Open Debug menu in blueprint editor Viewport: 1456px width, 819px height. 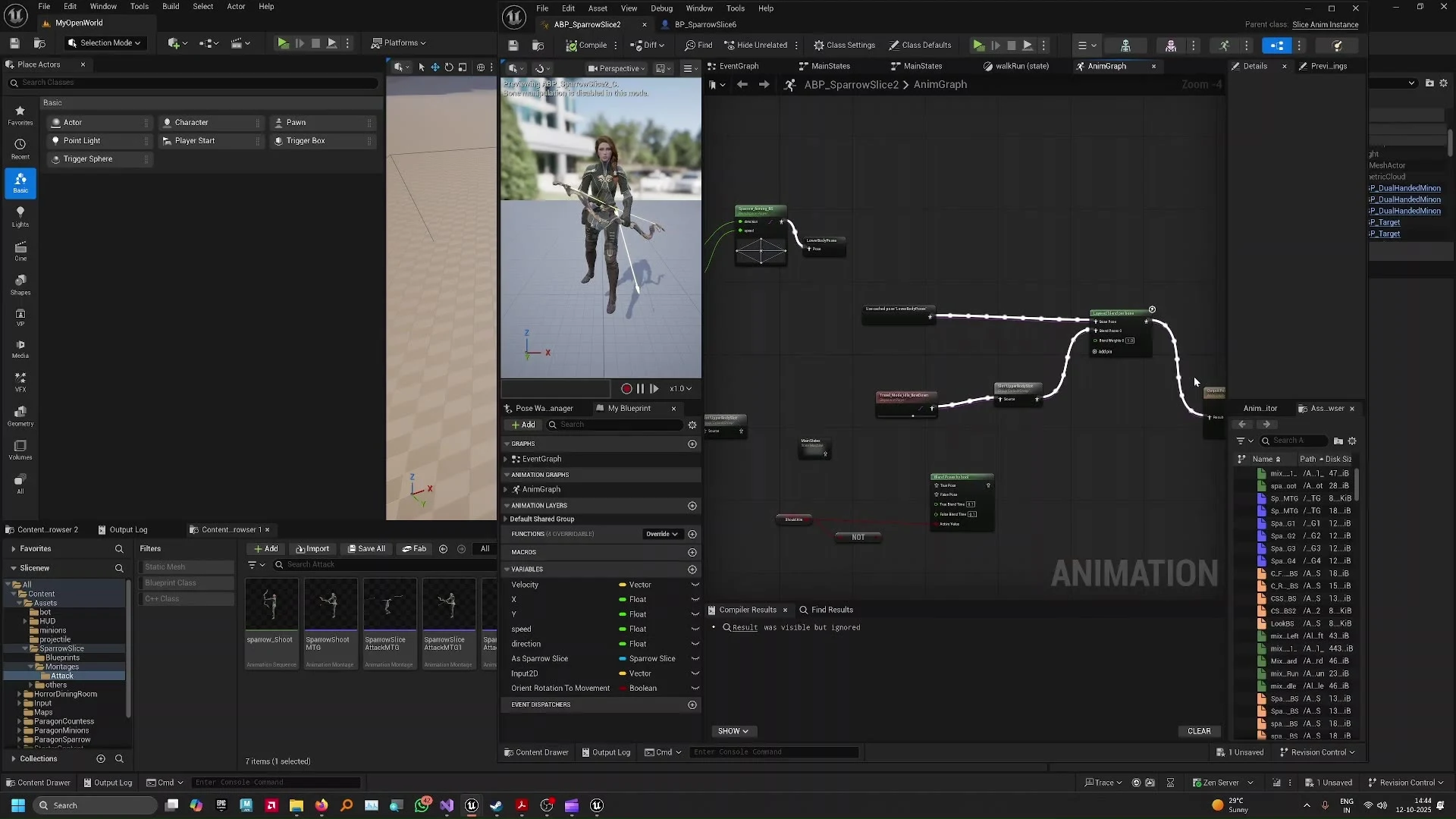click(x=661, y=8)
